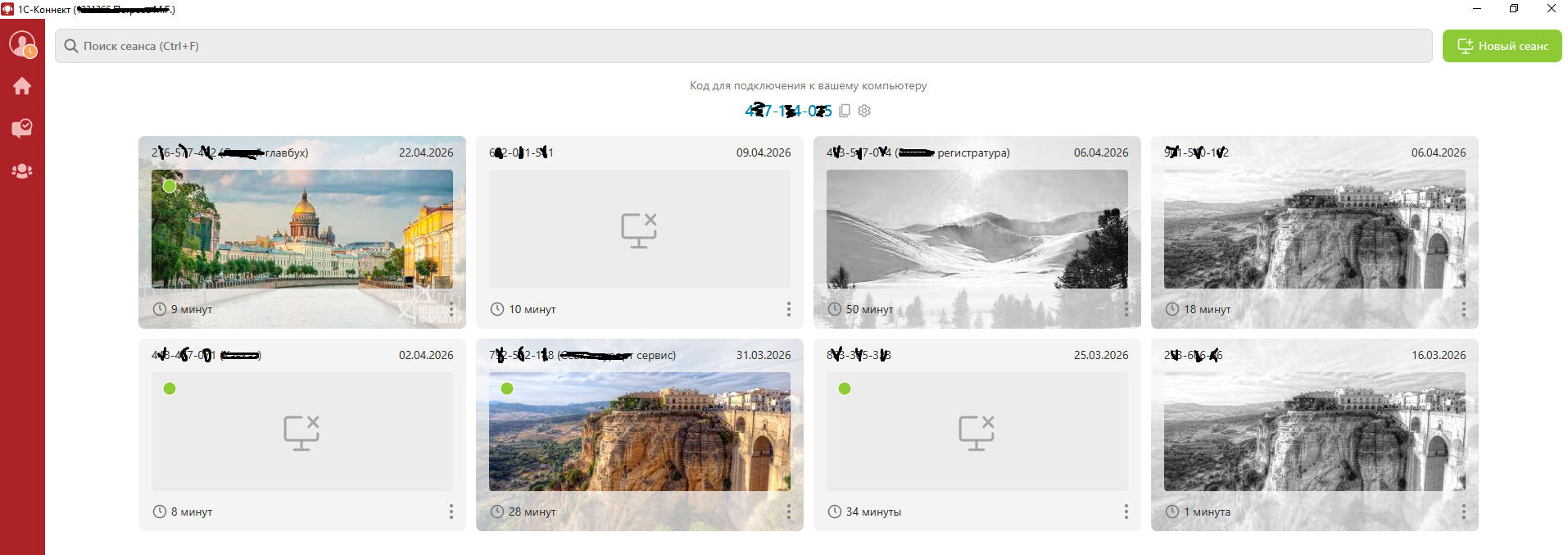Open options menu for 10 минут session
This screenshot has height=555, width=1568.
pyautogui.click(x=789, y=309)
